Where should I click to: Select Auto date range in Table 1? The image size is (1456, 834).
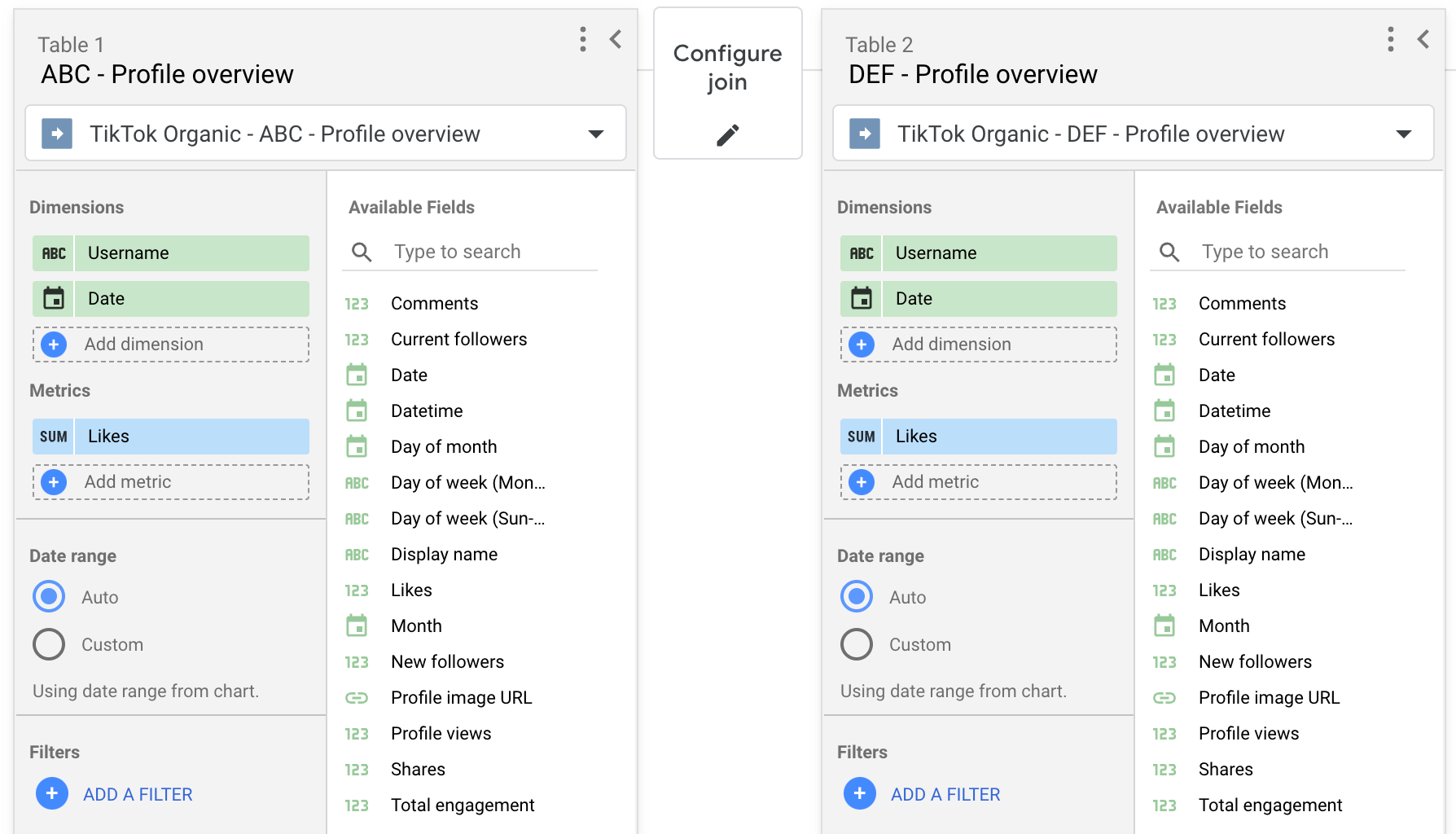pos(49,597)
